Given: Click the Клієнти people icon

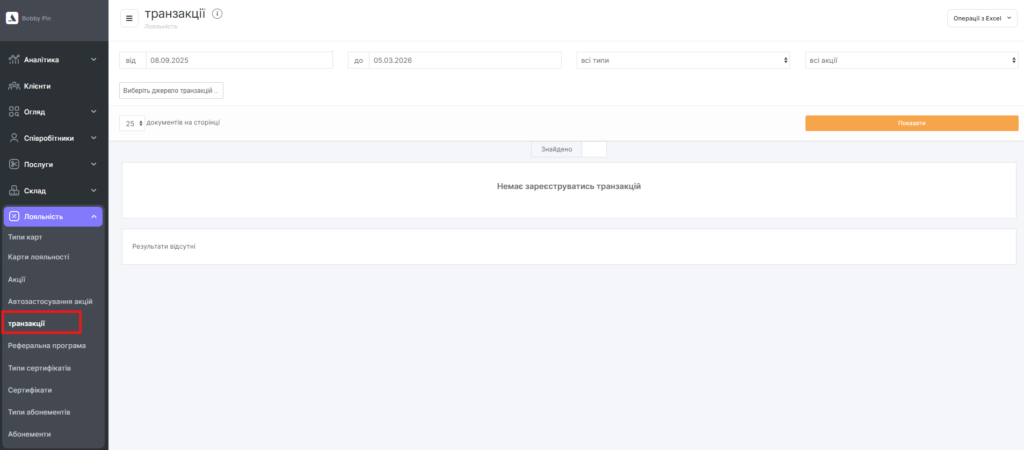Looking at the screenshot, I should tap(14, 86).
